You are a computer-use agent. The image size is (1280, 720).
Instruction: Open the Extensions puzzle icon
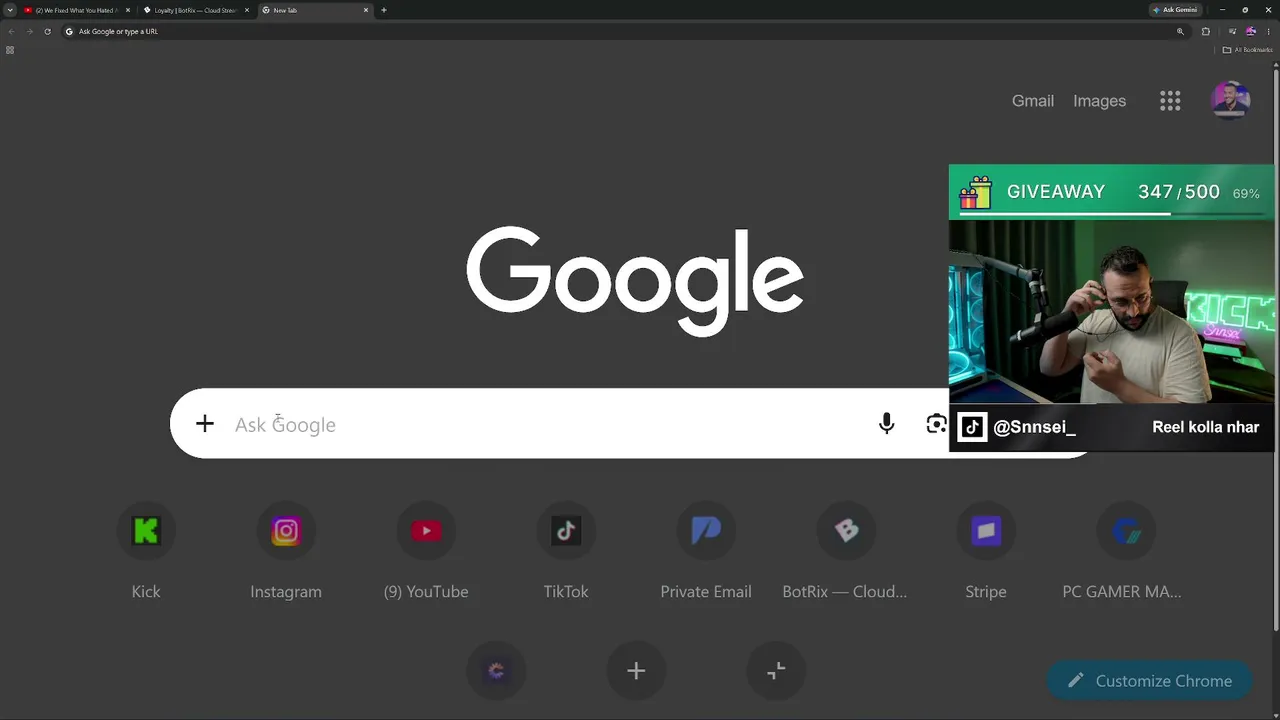pyautogui.click(x=1206, y=31)
